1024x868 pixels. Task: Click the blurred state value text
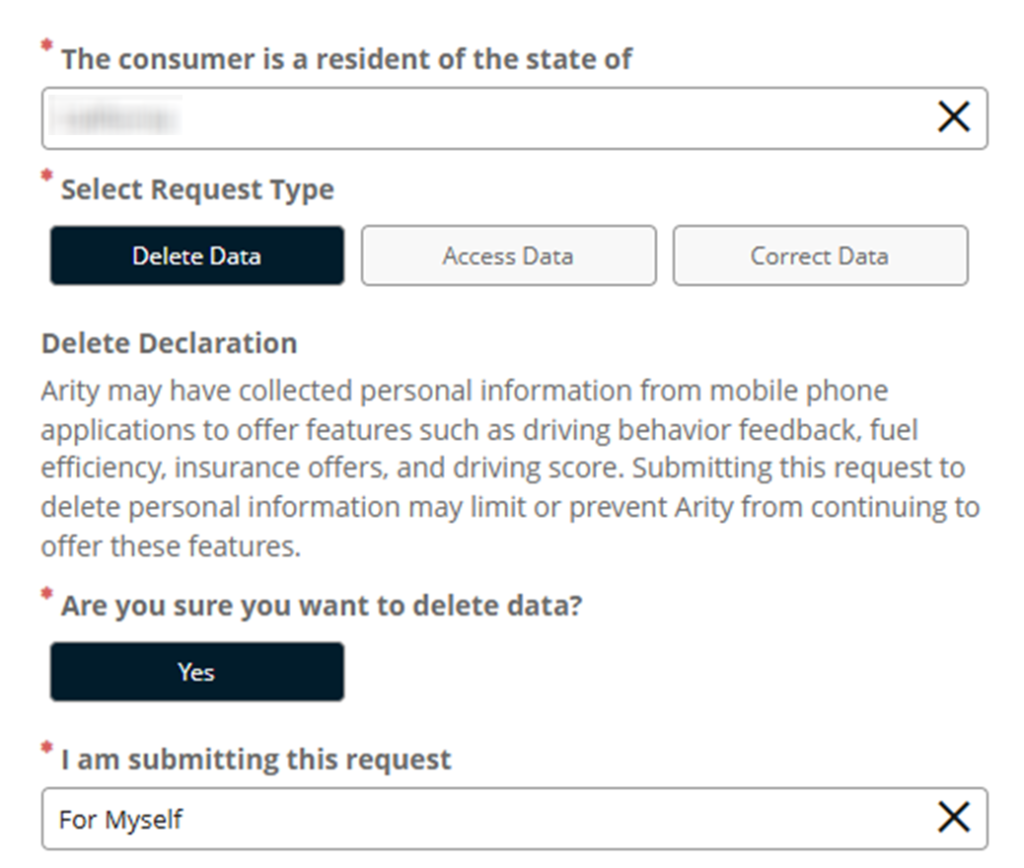[x=118, y=119]
